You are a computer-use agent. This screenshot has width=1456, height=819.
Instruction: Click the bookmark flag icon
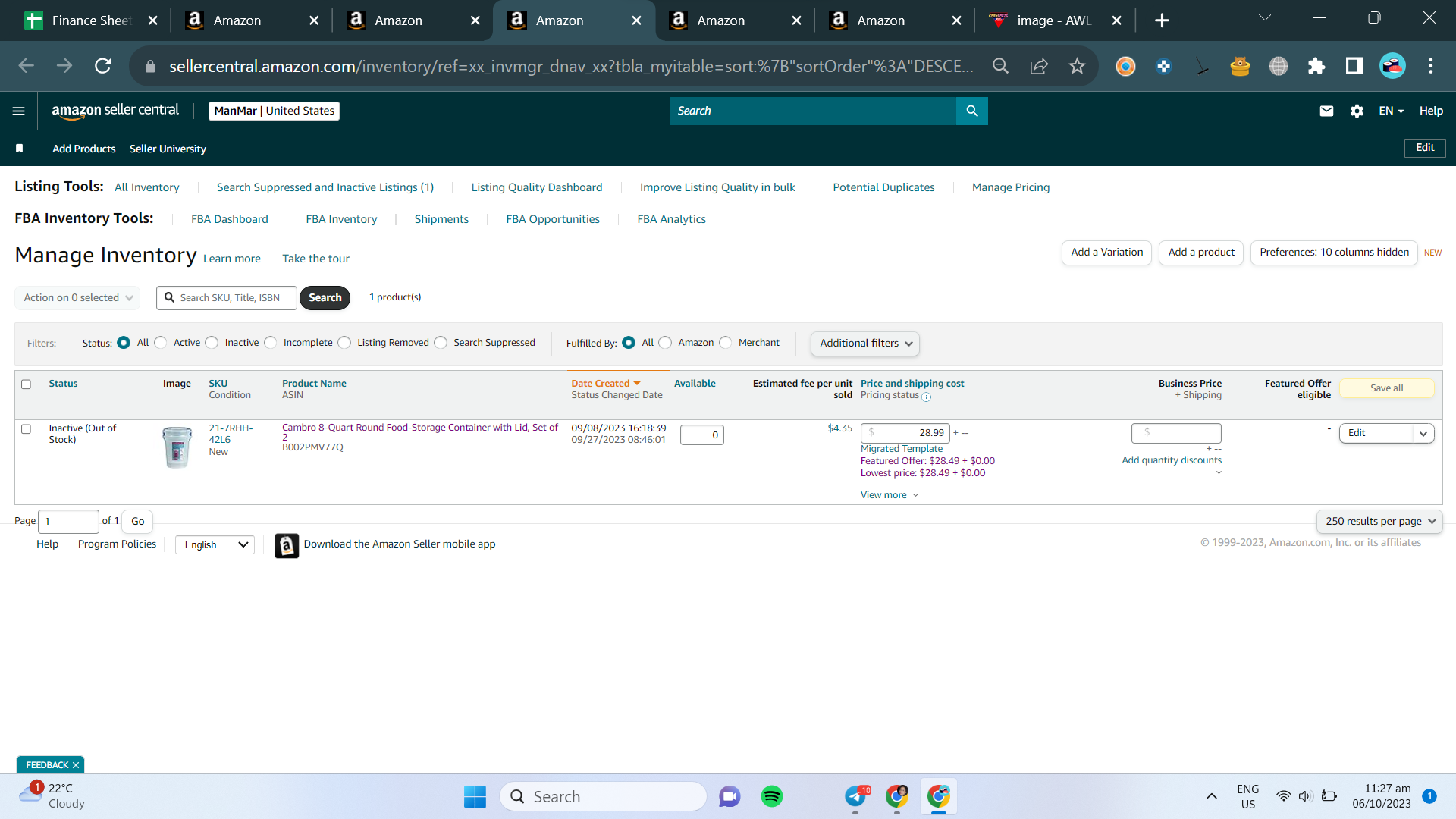click(x=20, y=149)
